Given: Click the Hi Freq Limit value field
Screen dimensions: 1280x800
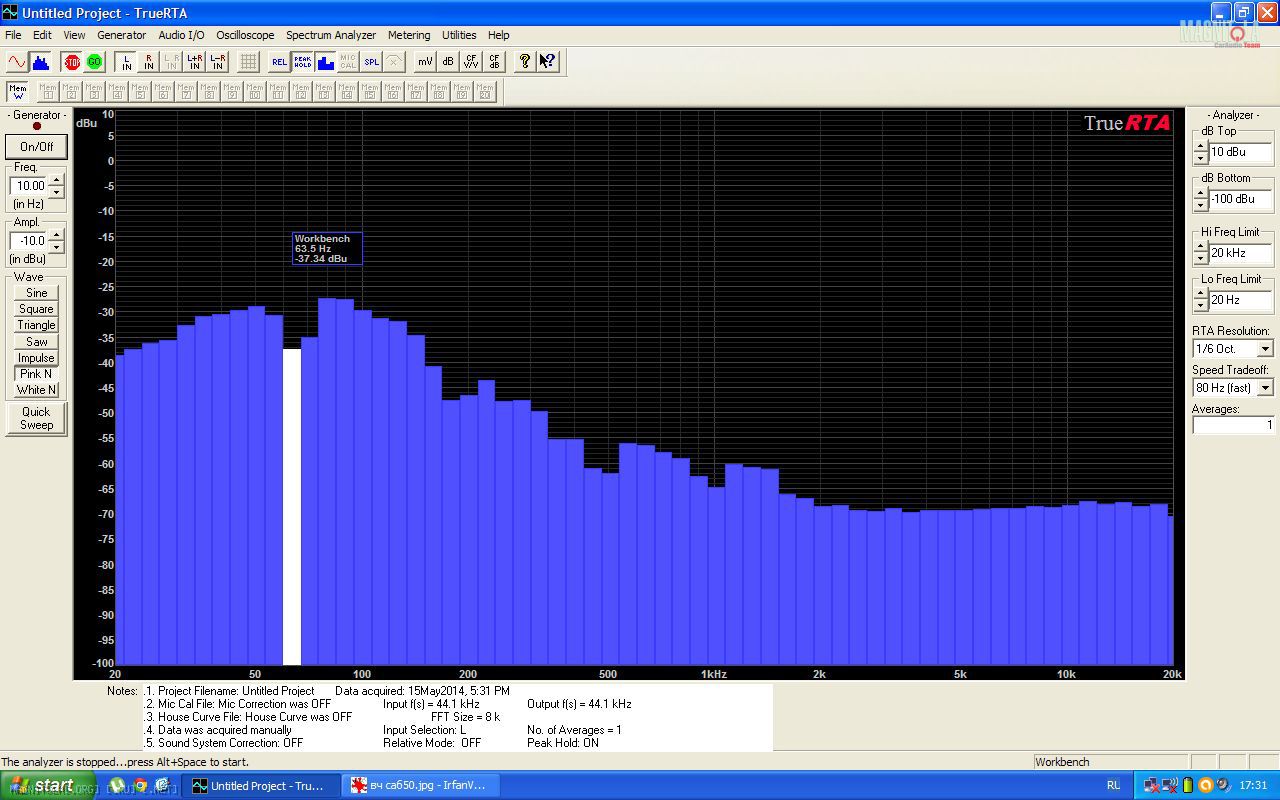Looking at the screenshot, I should point(1241,253).
